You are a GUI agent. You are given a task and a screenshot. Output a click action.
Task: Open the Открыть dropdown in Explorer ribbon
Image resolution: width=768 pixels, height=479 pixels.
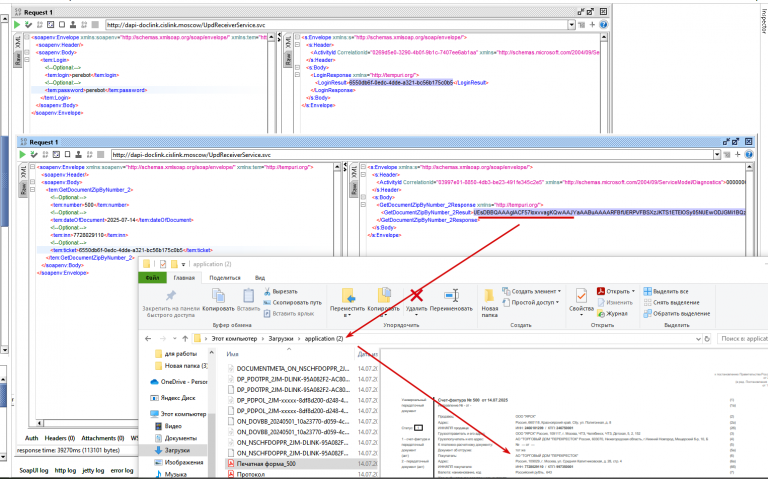616,291
